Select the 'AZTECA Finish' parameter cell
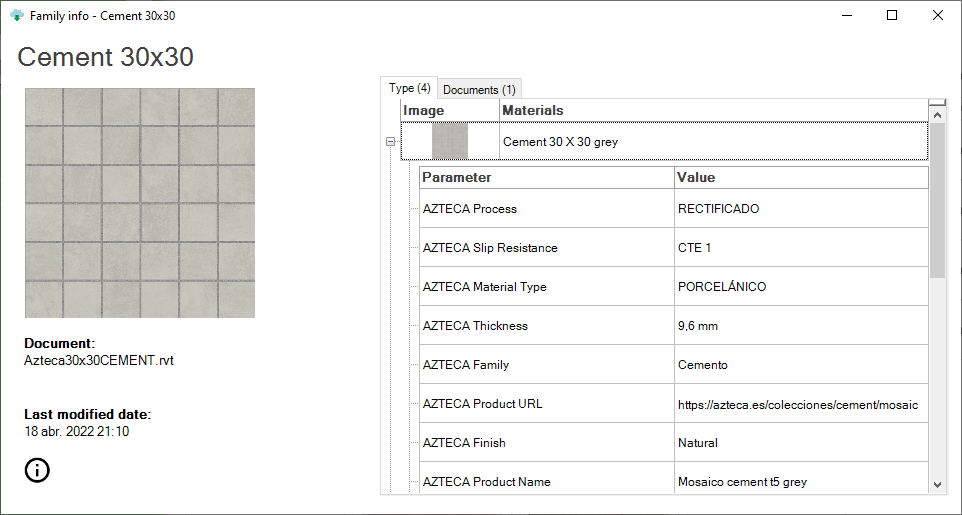The width and height of the screenshot is (962, 515). [547, 443]
